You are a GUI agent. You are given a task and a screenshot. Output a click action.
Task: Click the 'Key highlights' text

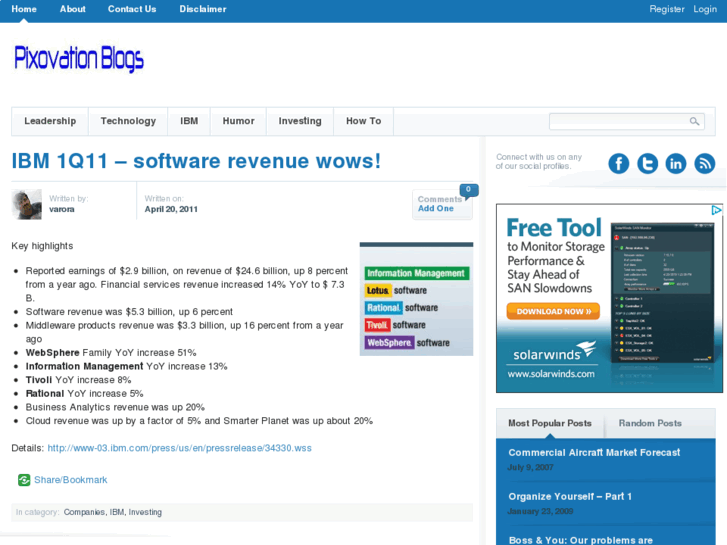[x=42, y=246]
